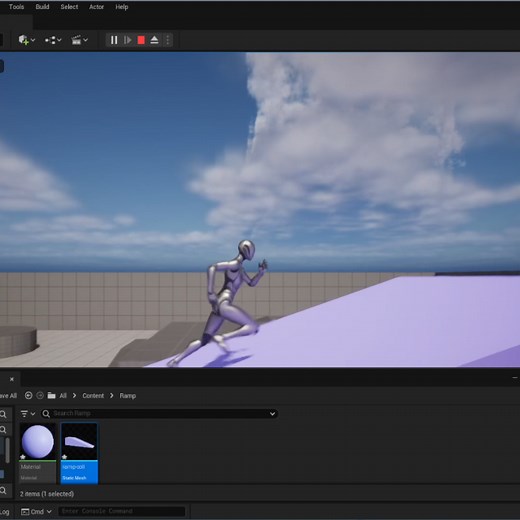The width and height of the screenshot is (520, 520).
Task: Click the eject from player icon
Action: click(154, 40)
